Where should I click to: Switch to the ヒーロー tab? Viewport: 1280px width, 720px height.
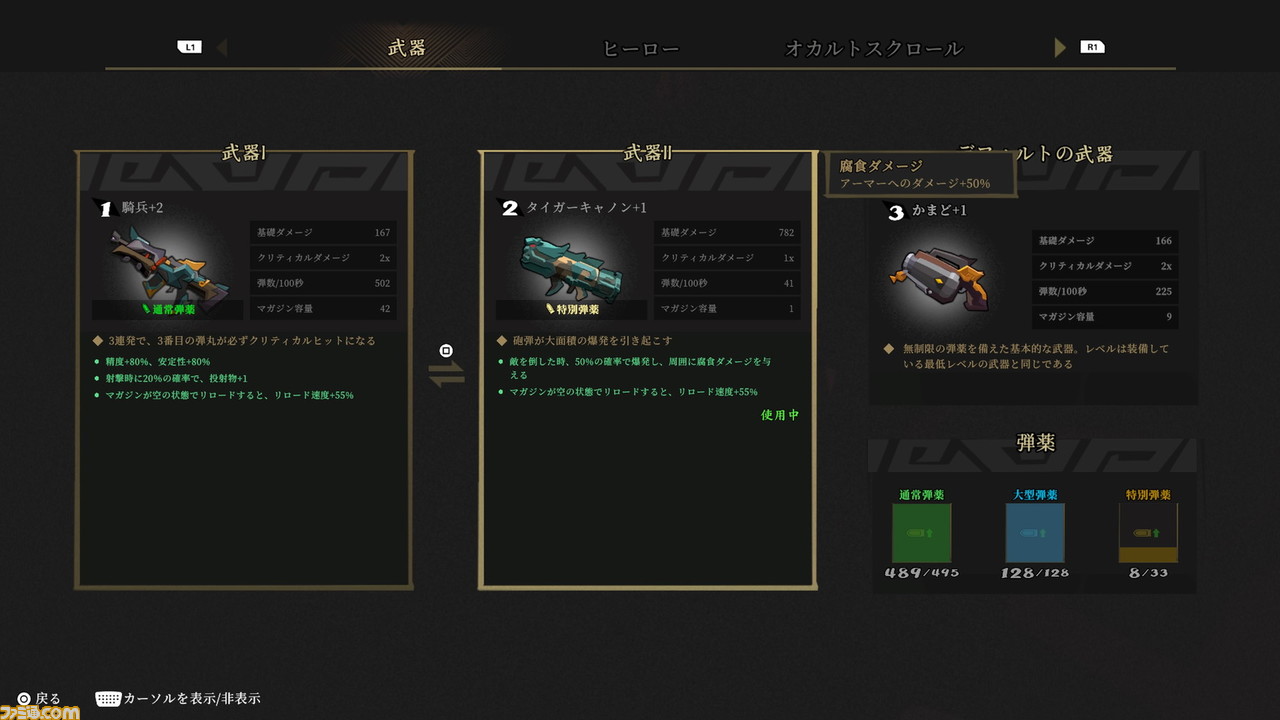641,48
